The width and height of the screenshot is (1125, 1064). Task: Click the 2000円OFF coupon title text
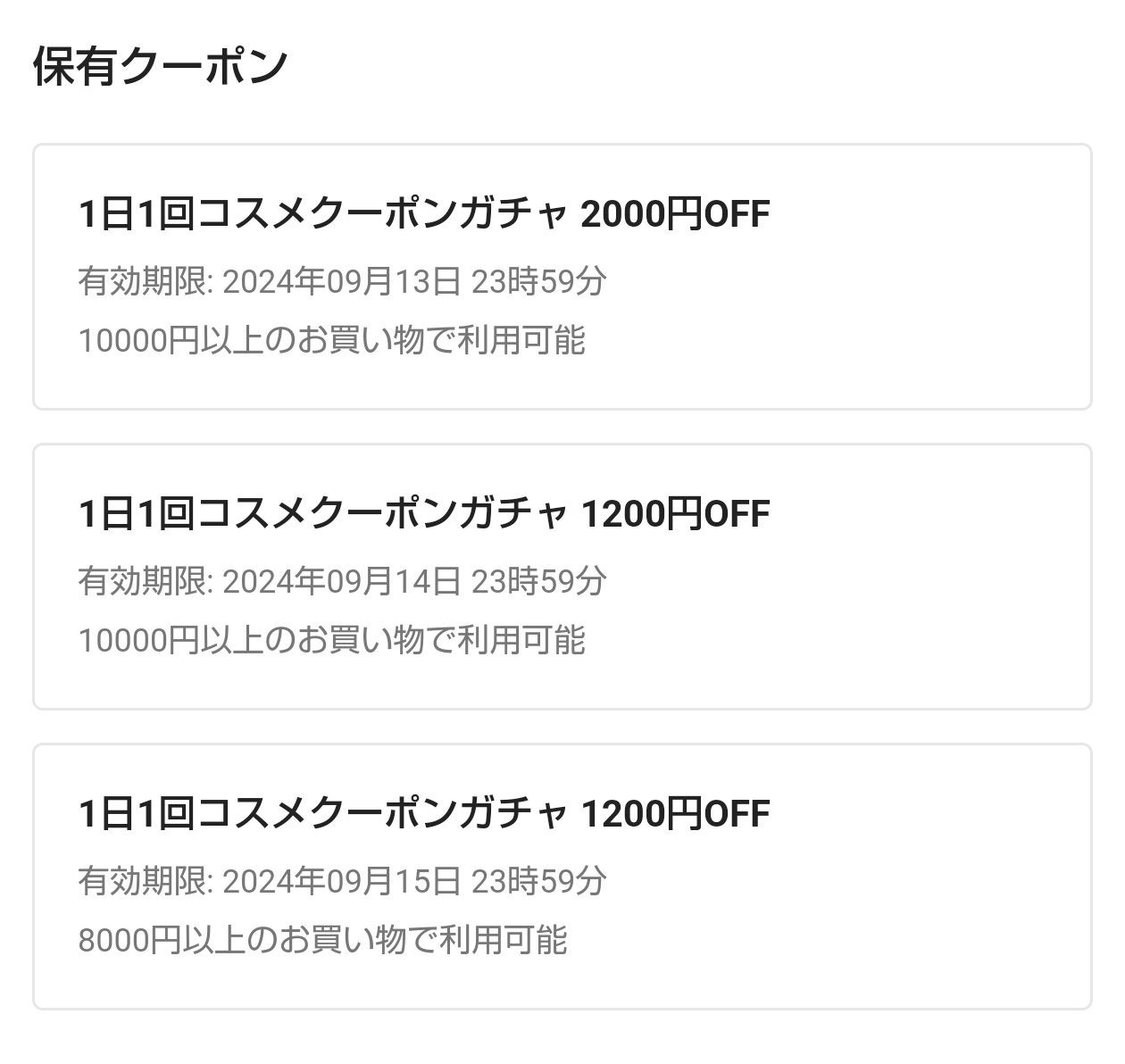424,212
